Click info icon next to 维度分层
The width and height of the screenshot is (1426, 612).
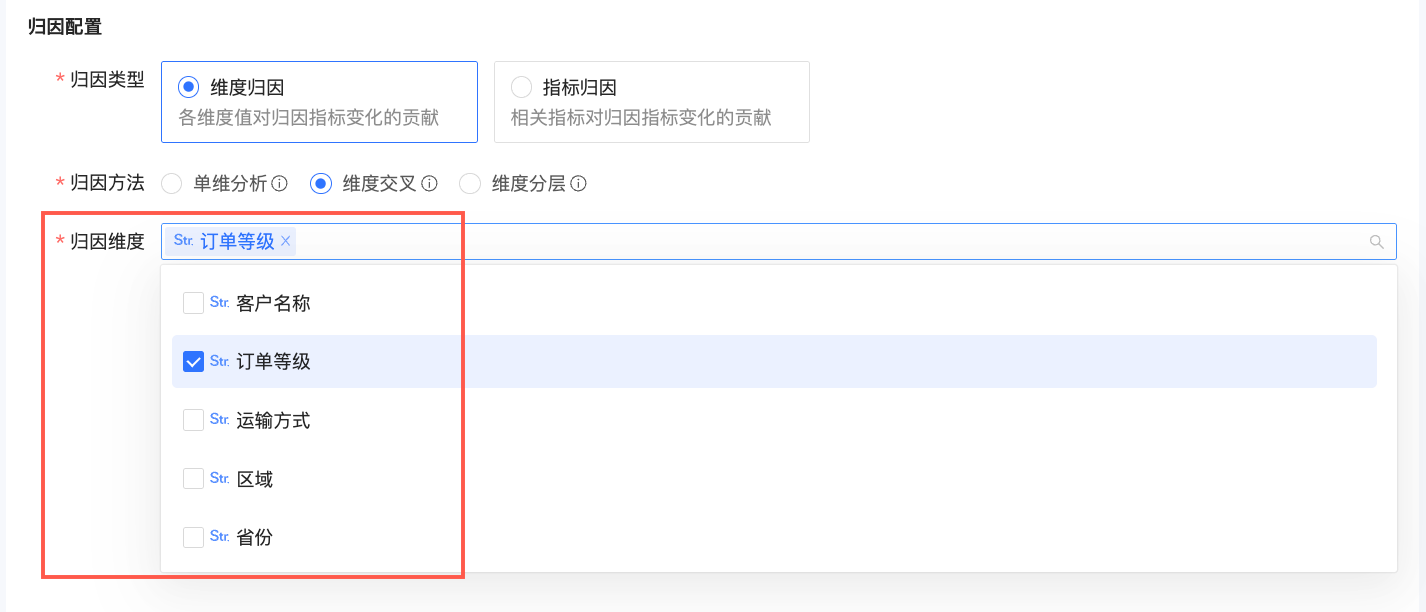point(578,184)
